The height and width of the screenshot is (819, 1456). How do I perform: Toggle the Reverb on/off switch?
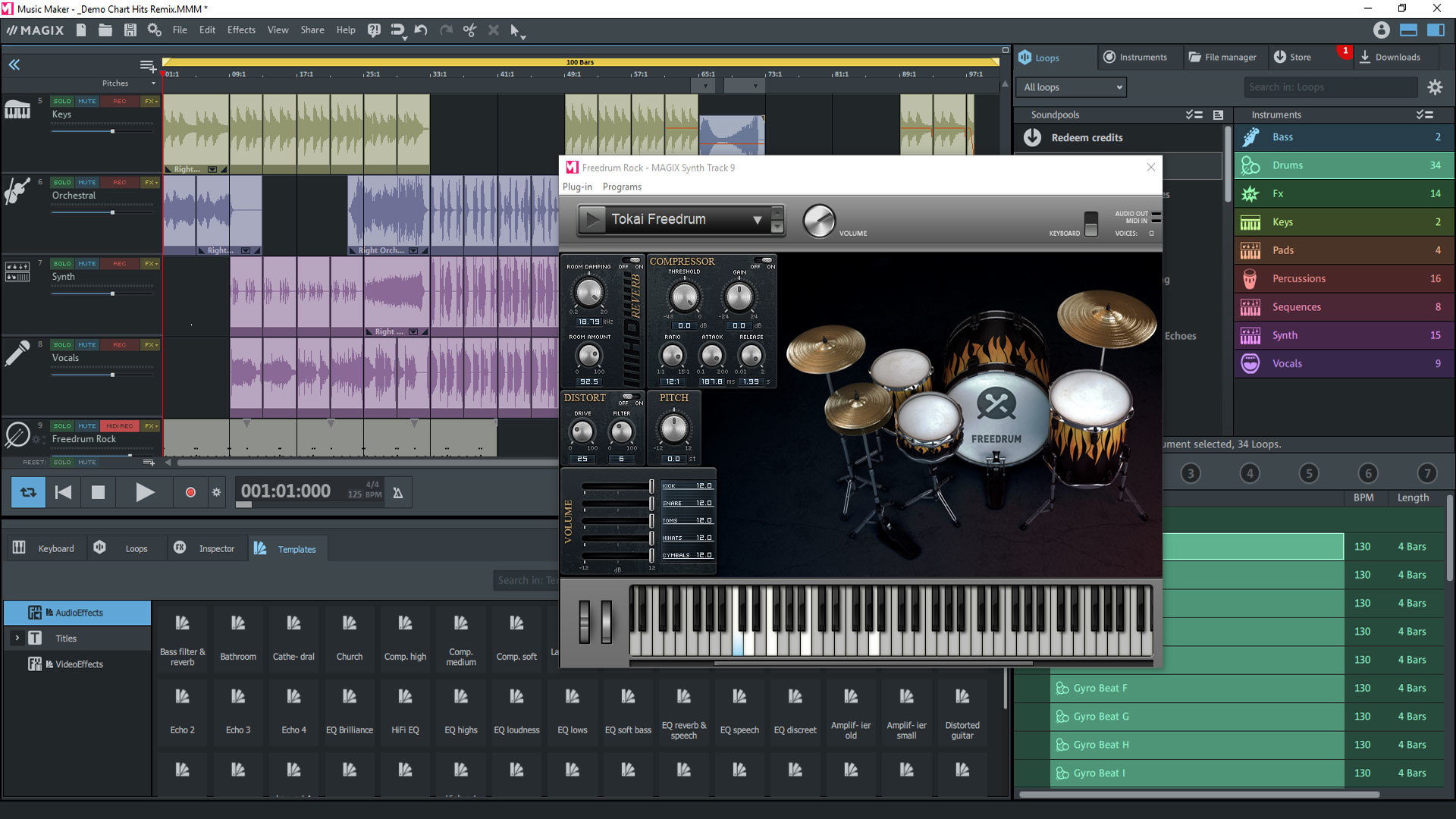pos(631,262)
